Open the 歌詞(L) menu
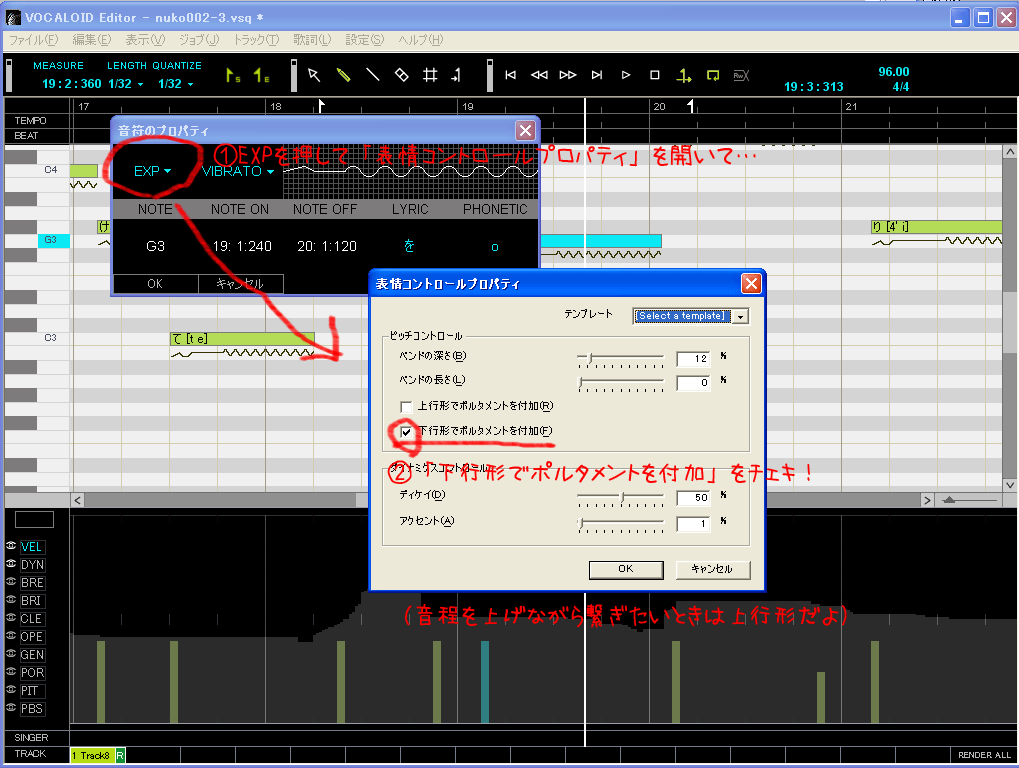The image size is (1019, 768). click(x=312, y=40)
